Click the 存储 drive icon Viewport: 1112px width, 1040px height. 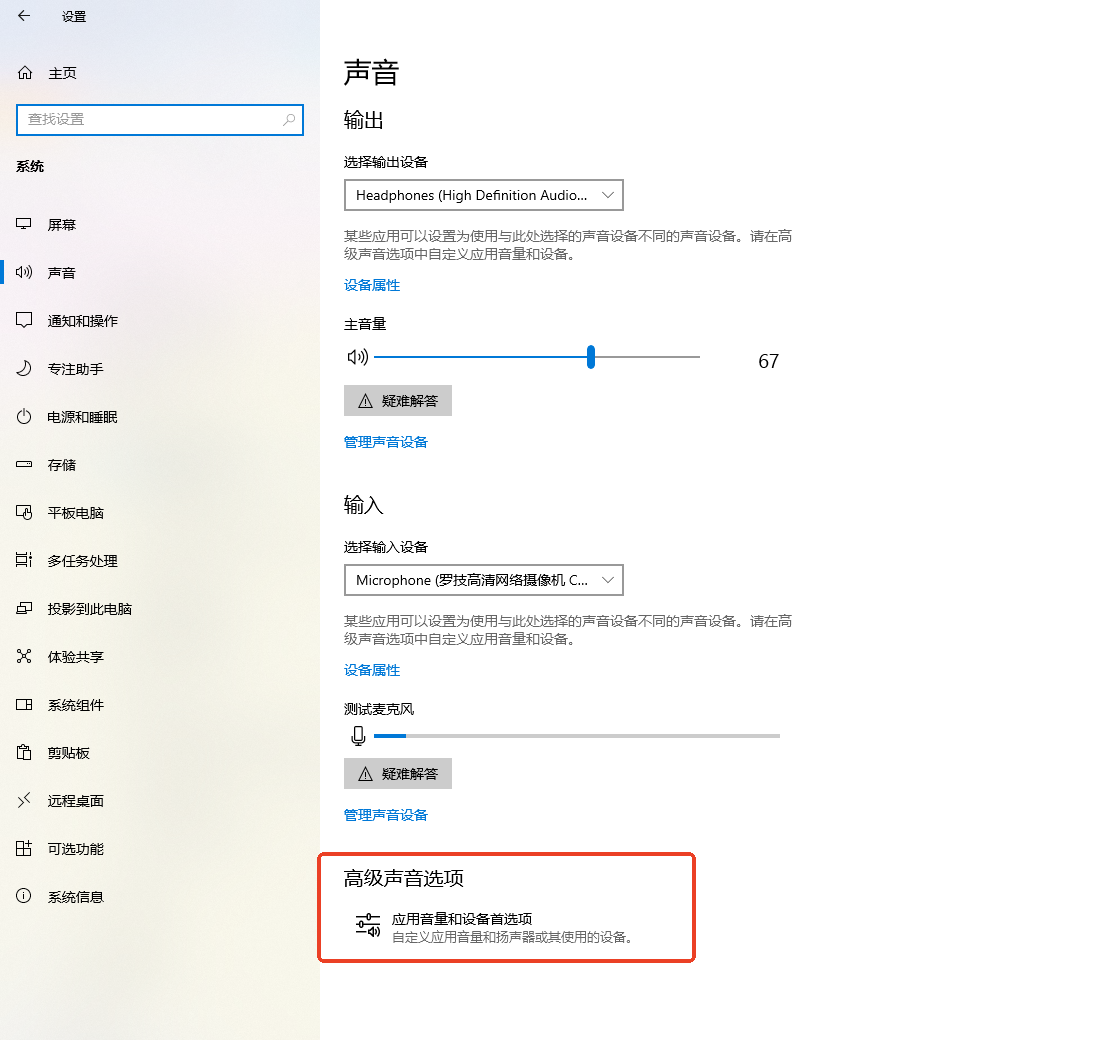tap(24, 464)
